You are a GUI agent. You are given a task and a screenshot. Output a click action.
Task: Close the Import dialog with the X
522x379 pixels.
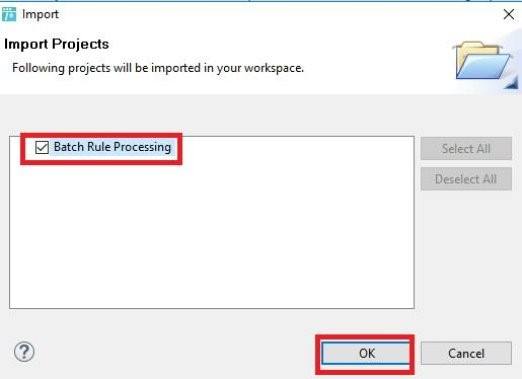coord(509,14)
